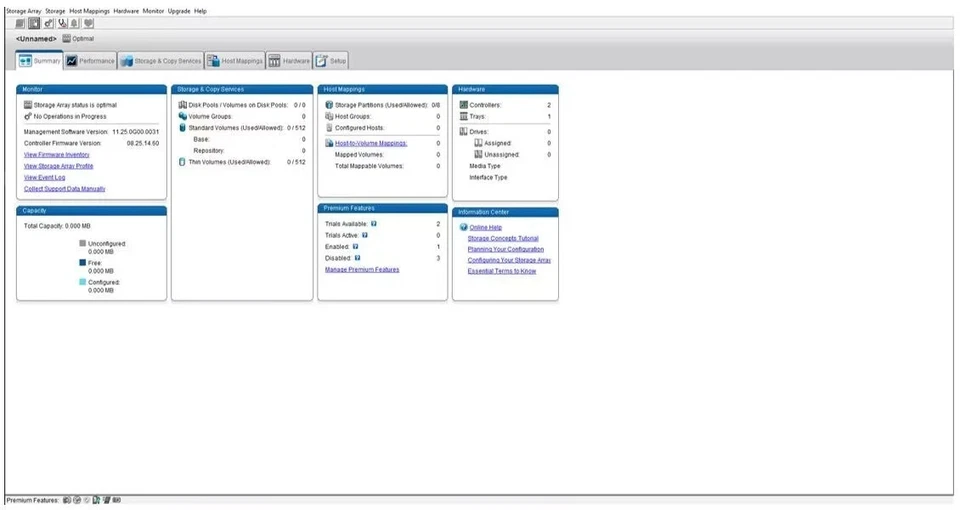Click the question mark icon beside Online Help
960x510 pixels.
[463, 227]
